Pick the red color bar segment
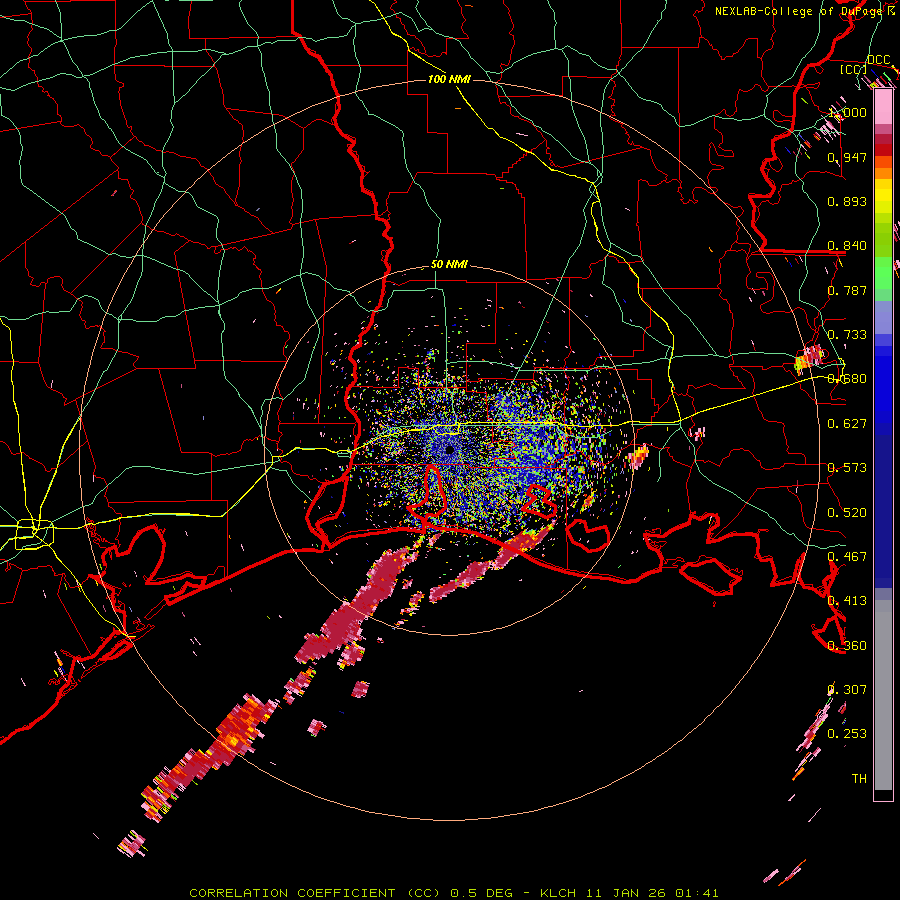The width and height of the screenshot is (900, 900). click(883, 150)
